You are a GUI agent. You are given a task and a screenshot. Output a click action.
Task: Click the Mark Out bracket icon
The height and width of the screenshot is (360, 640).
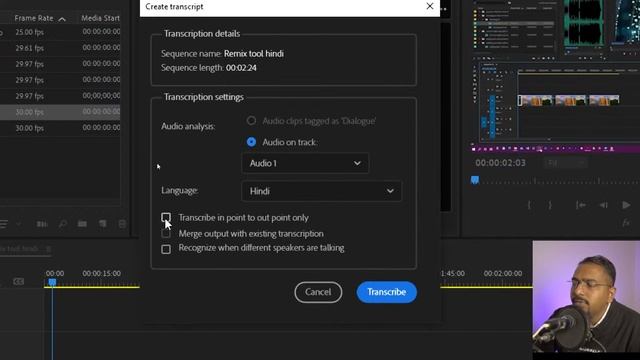(x=550, y=205)
